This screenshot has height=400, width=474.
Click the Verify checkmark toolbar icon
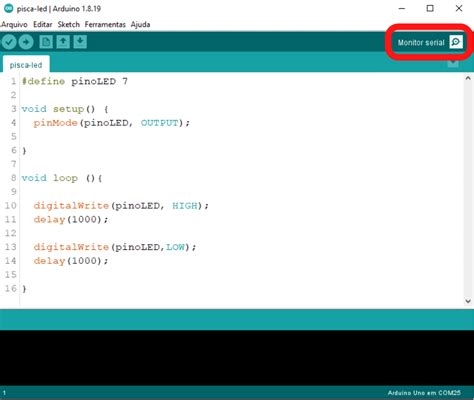[x=9, y=42]
